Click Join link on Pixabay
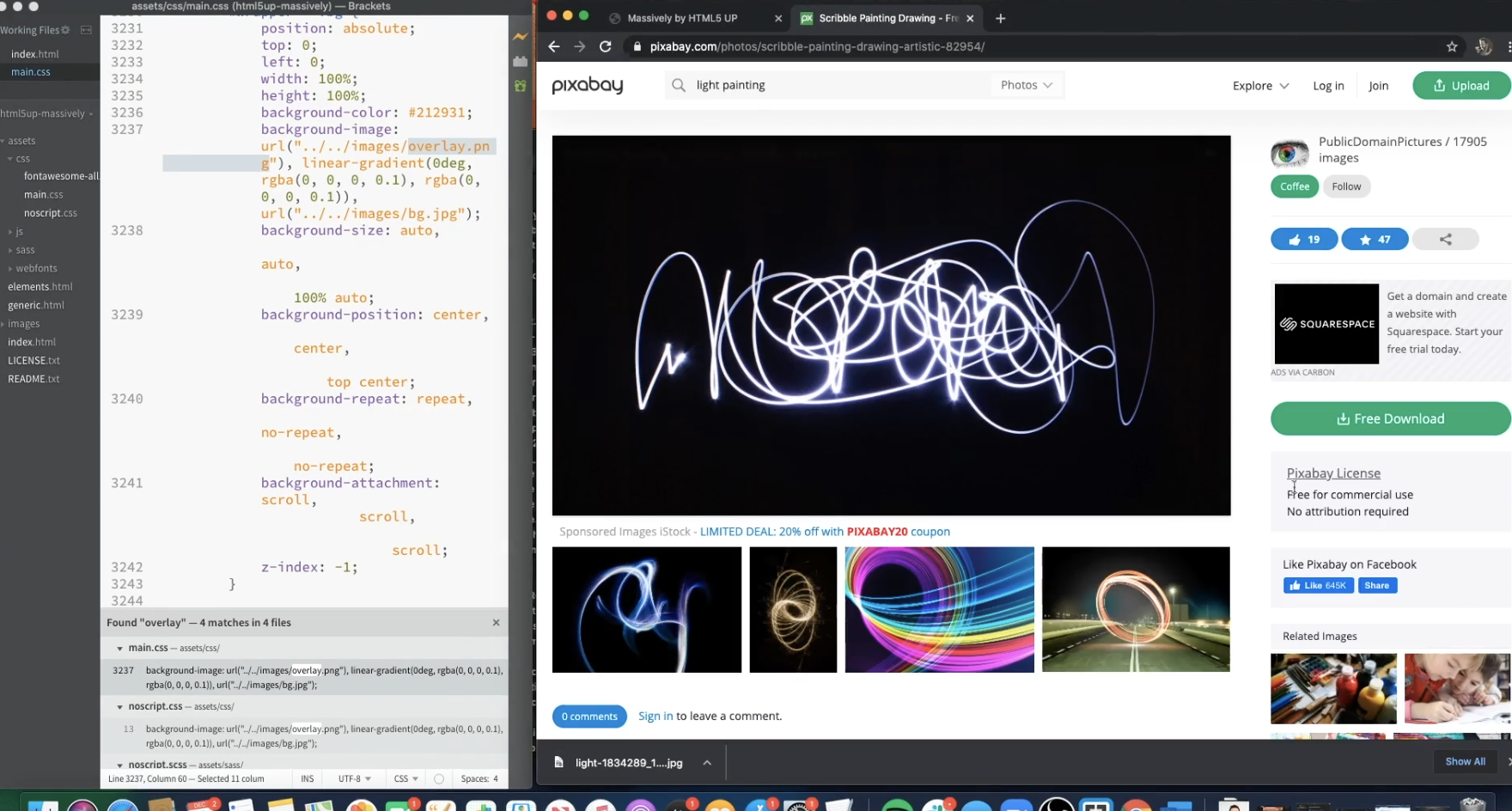This screenshot has height=811, width=1512. click(x=1378, y=86)
